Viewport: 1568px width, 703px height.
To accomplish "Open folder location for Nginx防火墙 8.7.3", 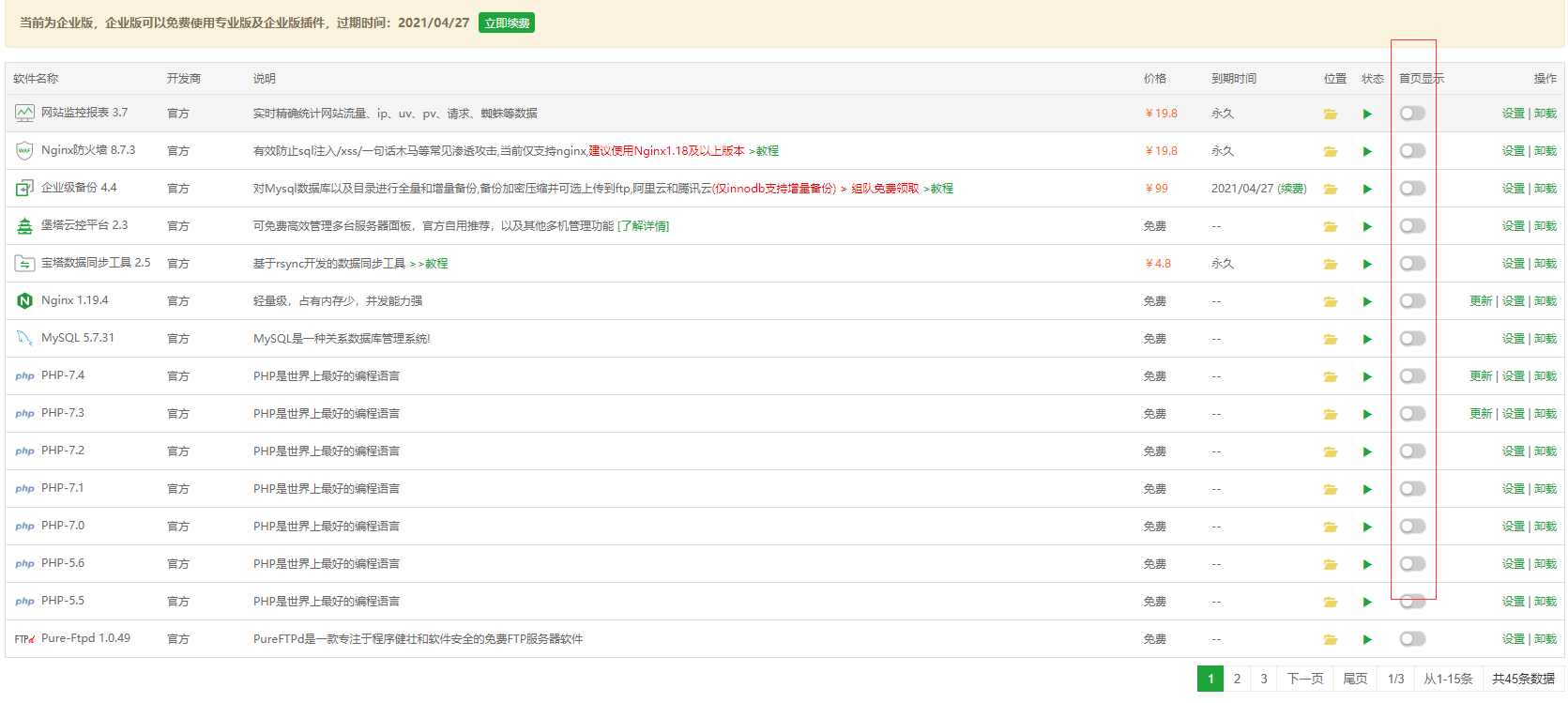I will pos(1331,151).
